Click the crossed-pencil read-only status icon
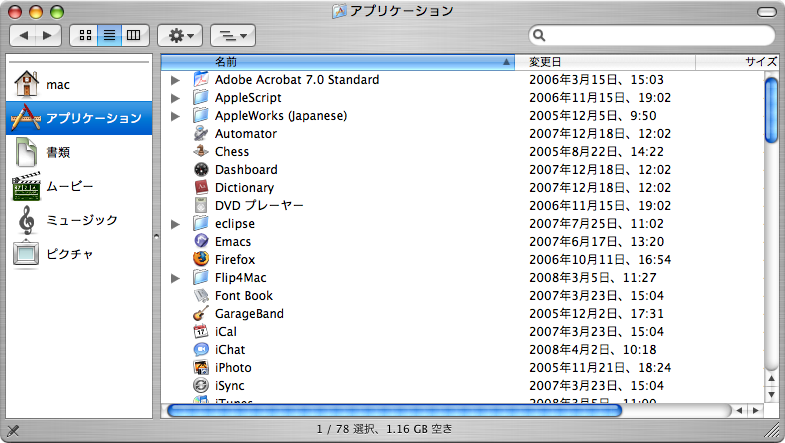Viewport: 785px width, 443px height. (x=13, y=430)
